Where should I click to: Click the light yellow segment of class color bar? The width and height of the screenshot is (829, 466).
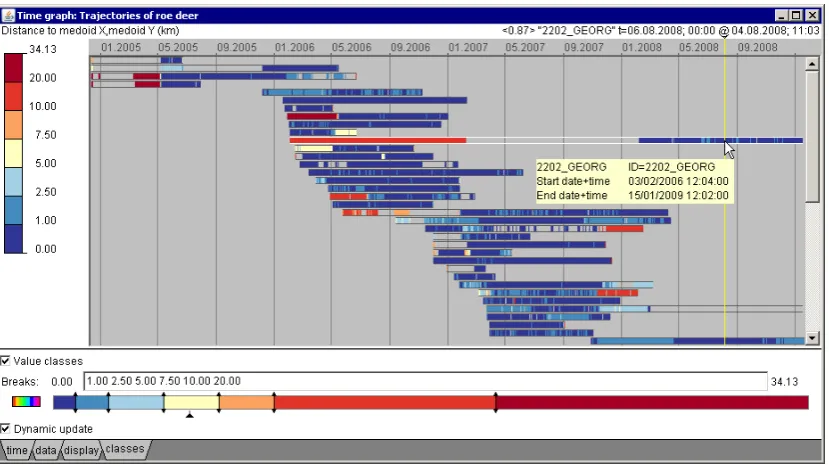click(191, 403)
